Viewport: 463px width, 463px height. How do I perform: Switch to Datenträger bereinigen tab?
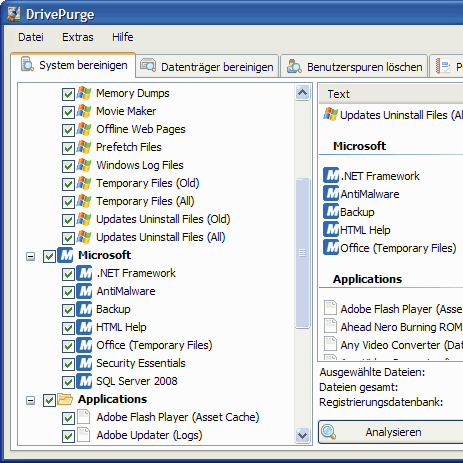click(207, 66)
